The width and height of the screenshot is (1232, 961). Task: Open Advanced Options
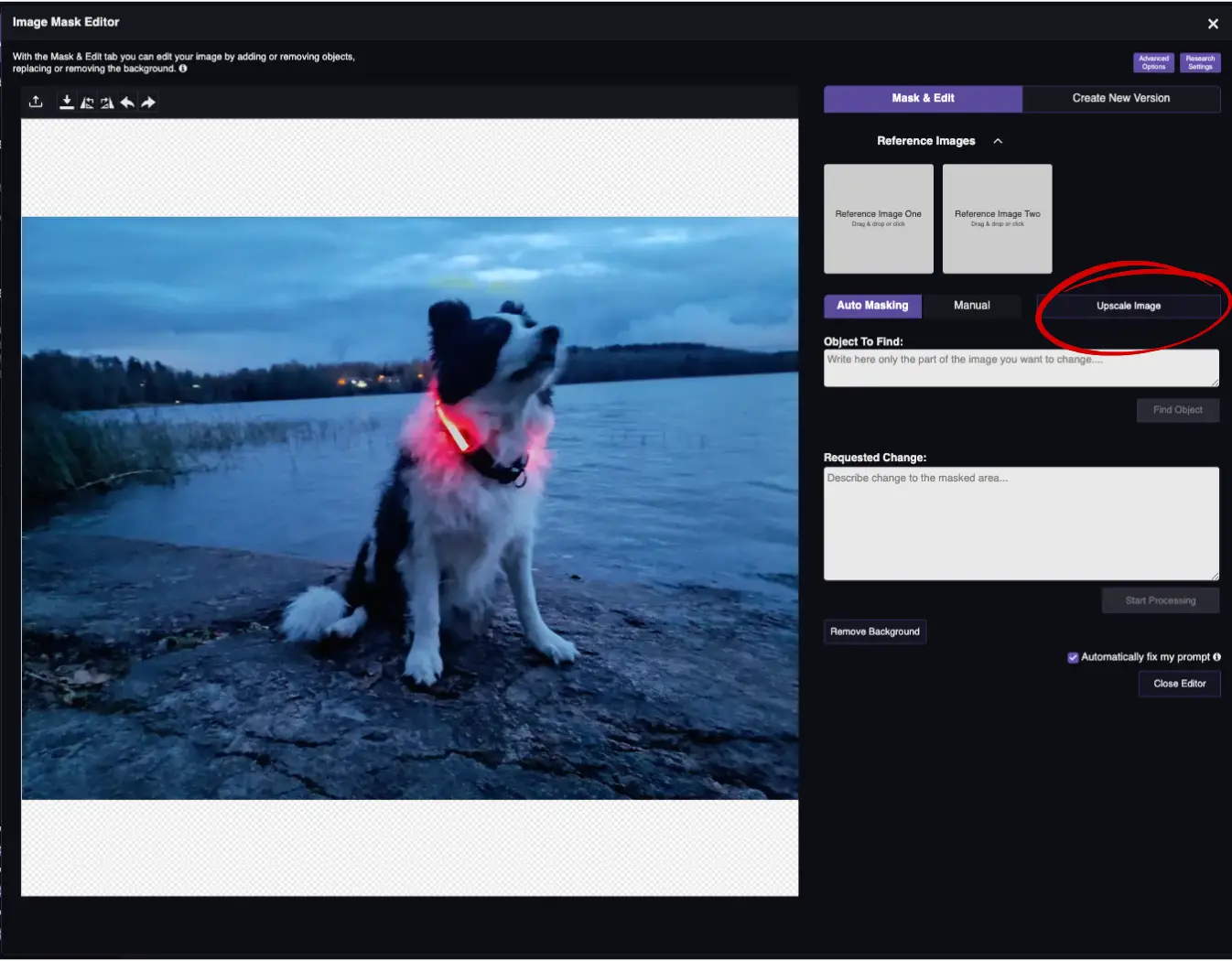[1153, 62]
